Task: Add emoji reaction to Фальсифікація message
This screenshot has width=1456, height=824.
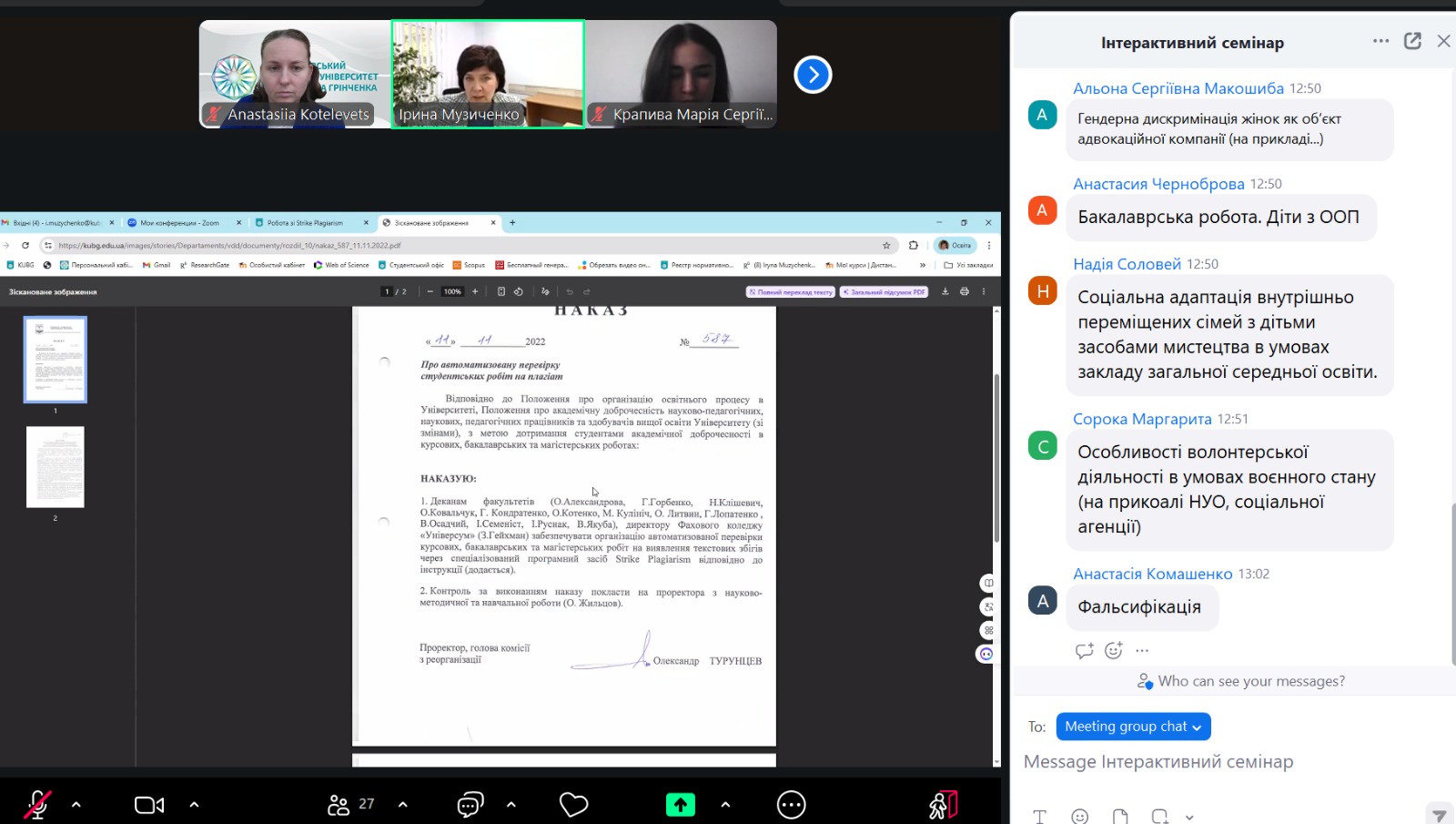Action: coord(1113,650)
